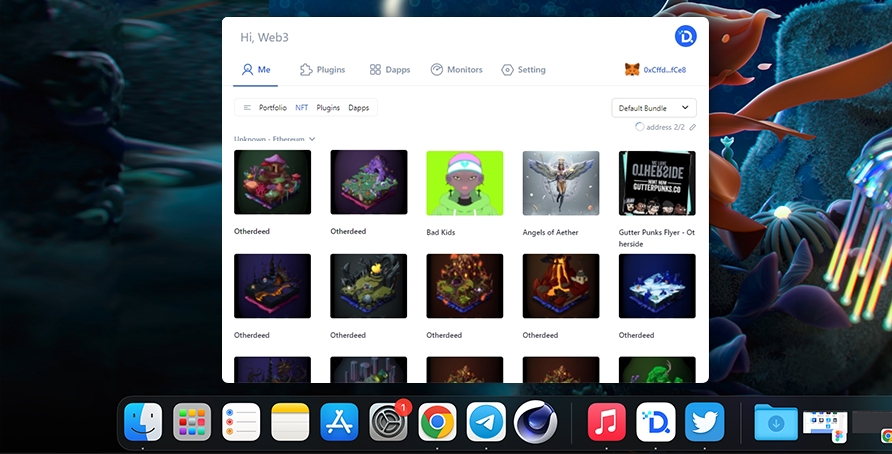The image size is (892, 454).
Task: Open the Bad Kids NFT image
Action: coord(465,183)
